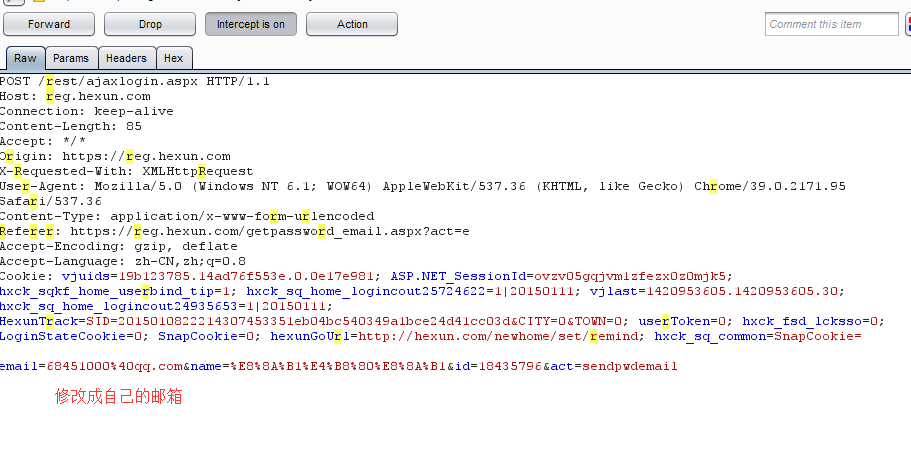Screen dimensions: 911x463
Task: Click the Content-Type: application/x-www-form-urlencoded header
Action: pyautogui.click(x=187, y=217)
